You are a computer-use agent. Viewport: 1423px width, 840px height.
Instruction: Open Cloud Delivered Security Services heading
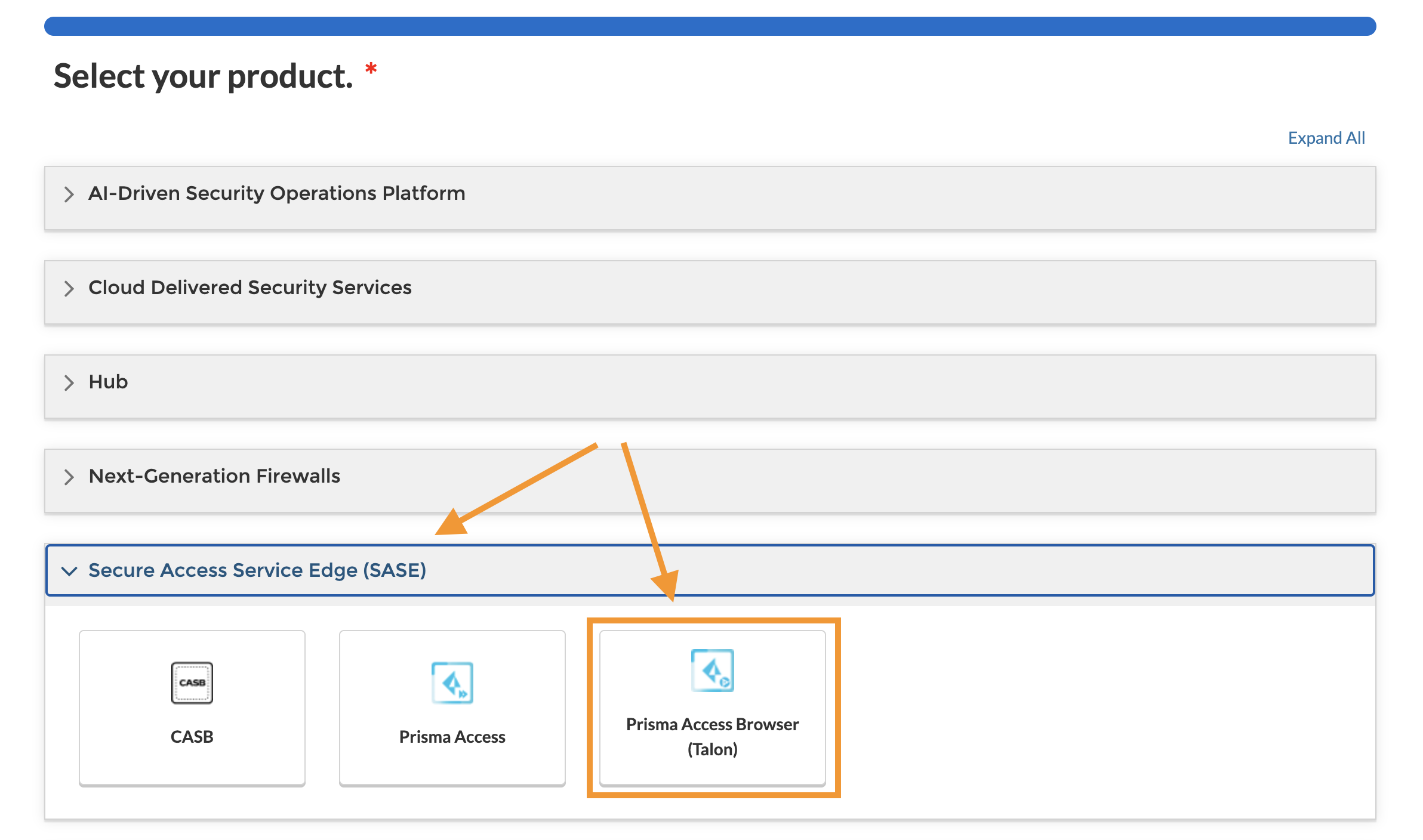(x=250, y=288)
